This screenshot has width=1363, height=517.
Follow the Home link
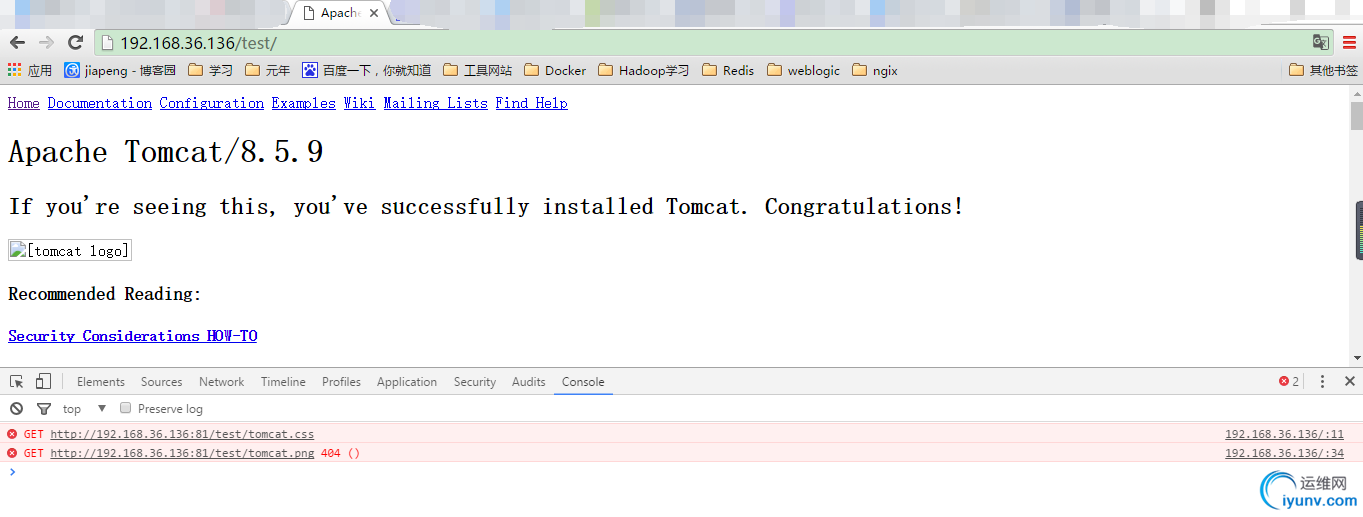[x=24, y=103]
